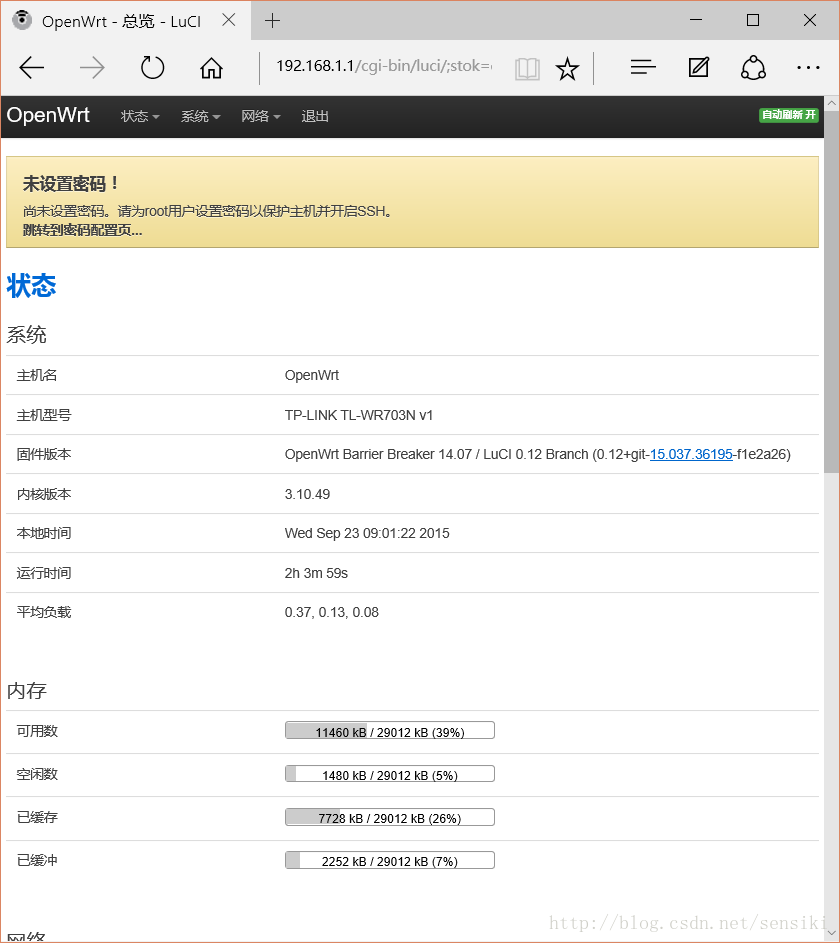Select the hostname value OpenWrt
This screenshot has height=943, width=840.
pos(311,375)
